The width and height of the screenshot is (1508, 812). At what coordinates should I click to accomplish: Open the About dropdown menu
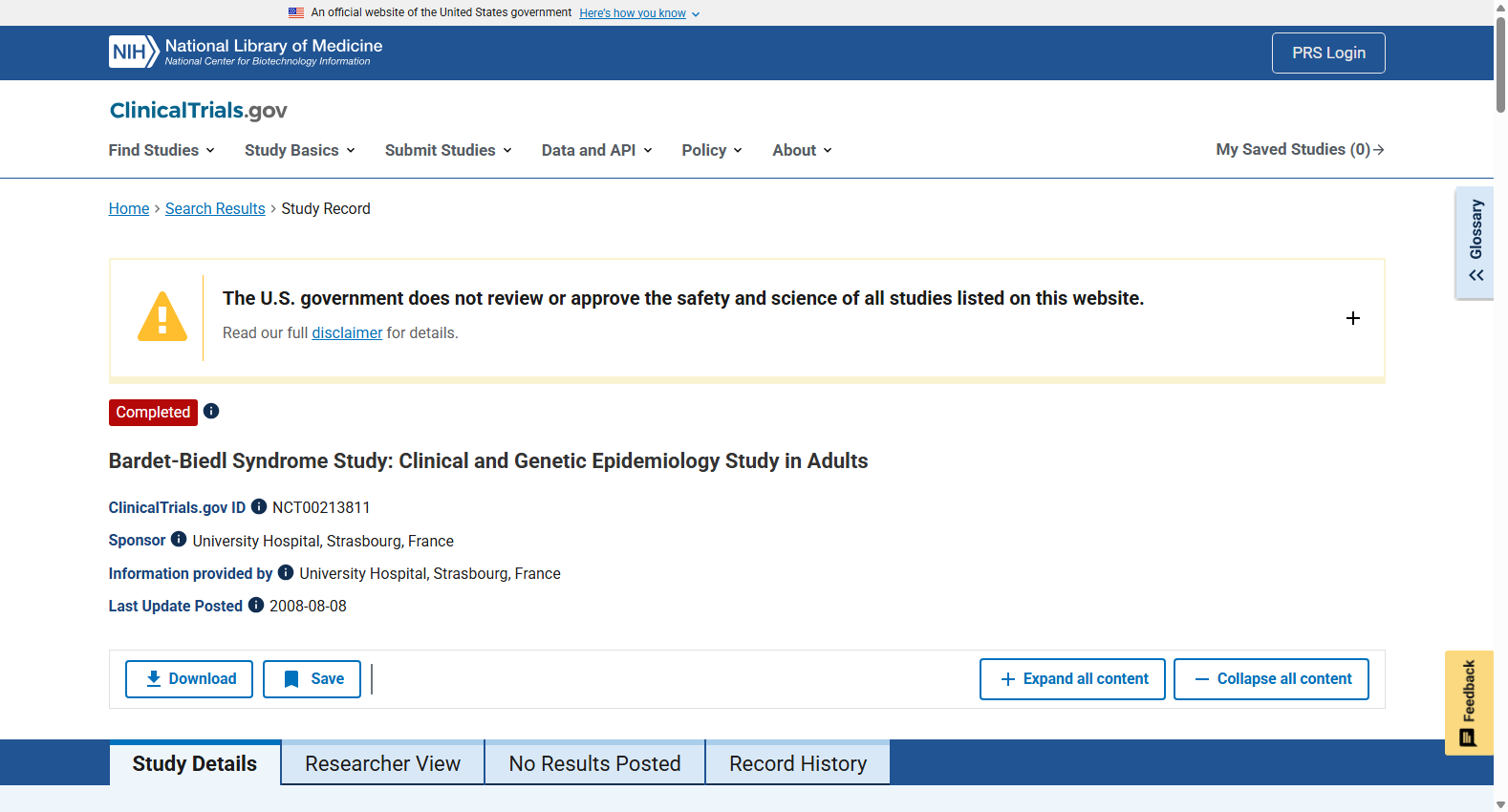click(803, 150)
